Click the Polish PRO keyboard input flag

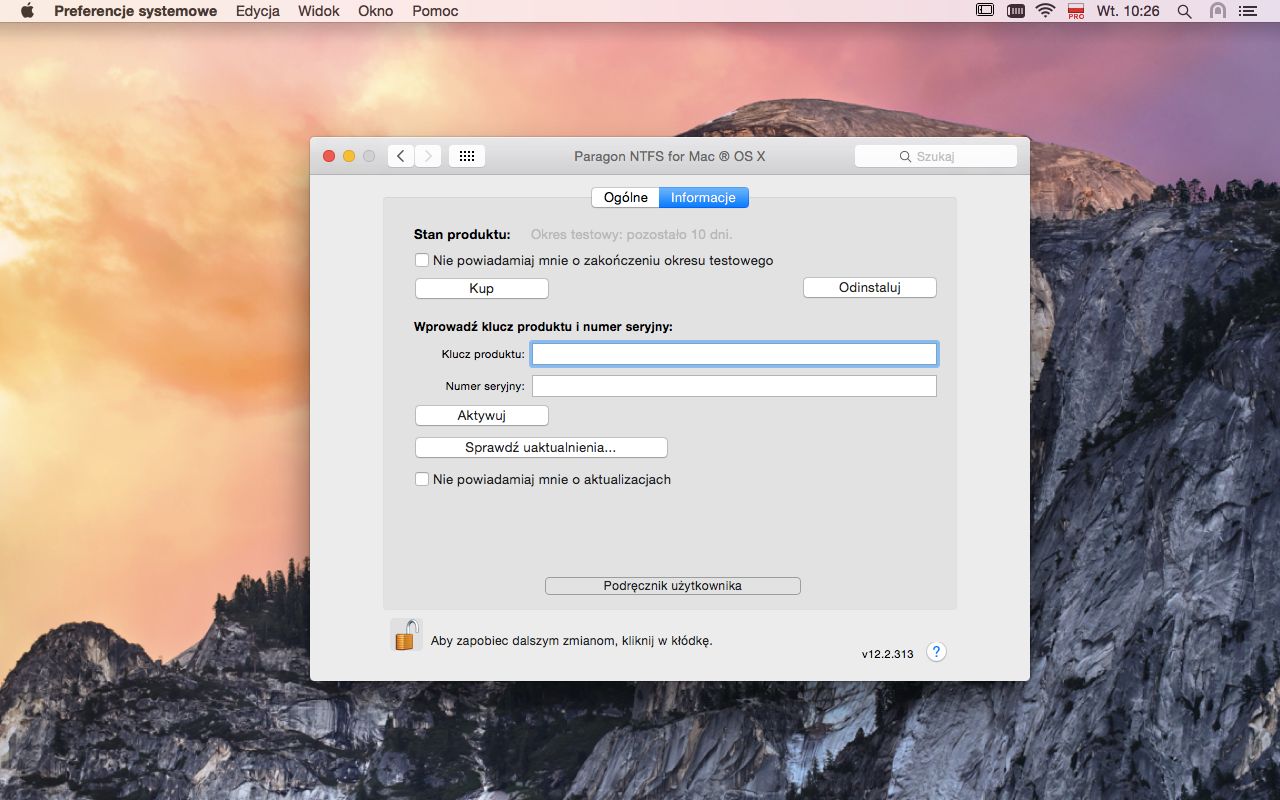tap(1076, 11)
